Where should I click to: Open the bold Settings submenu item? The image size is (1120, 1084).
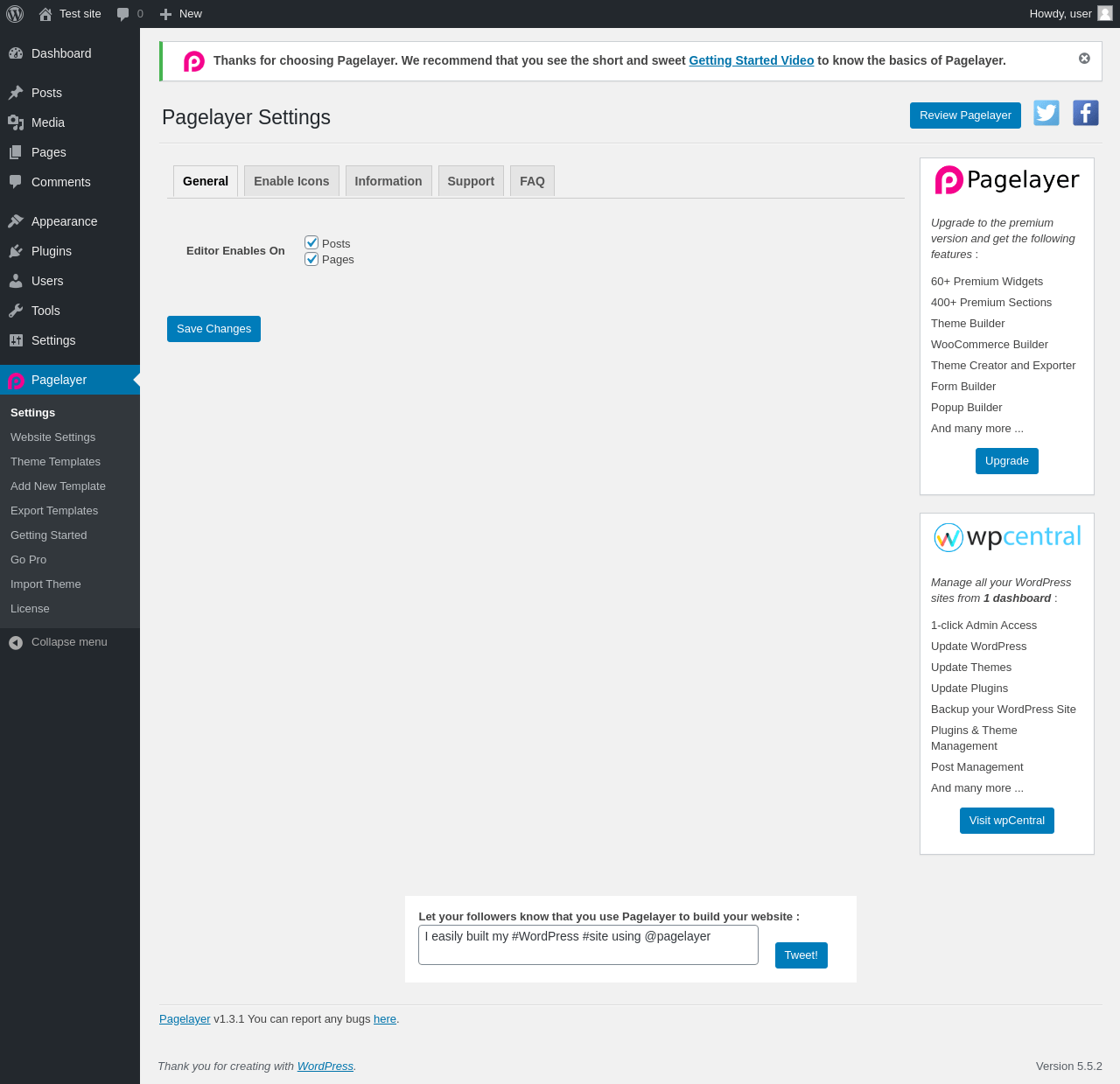tap(33, 413)
